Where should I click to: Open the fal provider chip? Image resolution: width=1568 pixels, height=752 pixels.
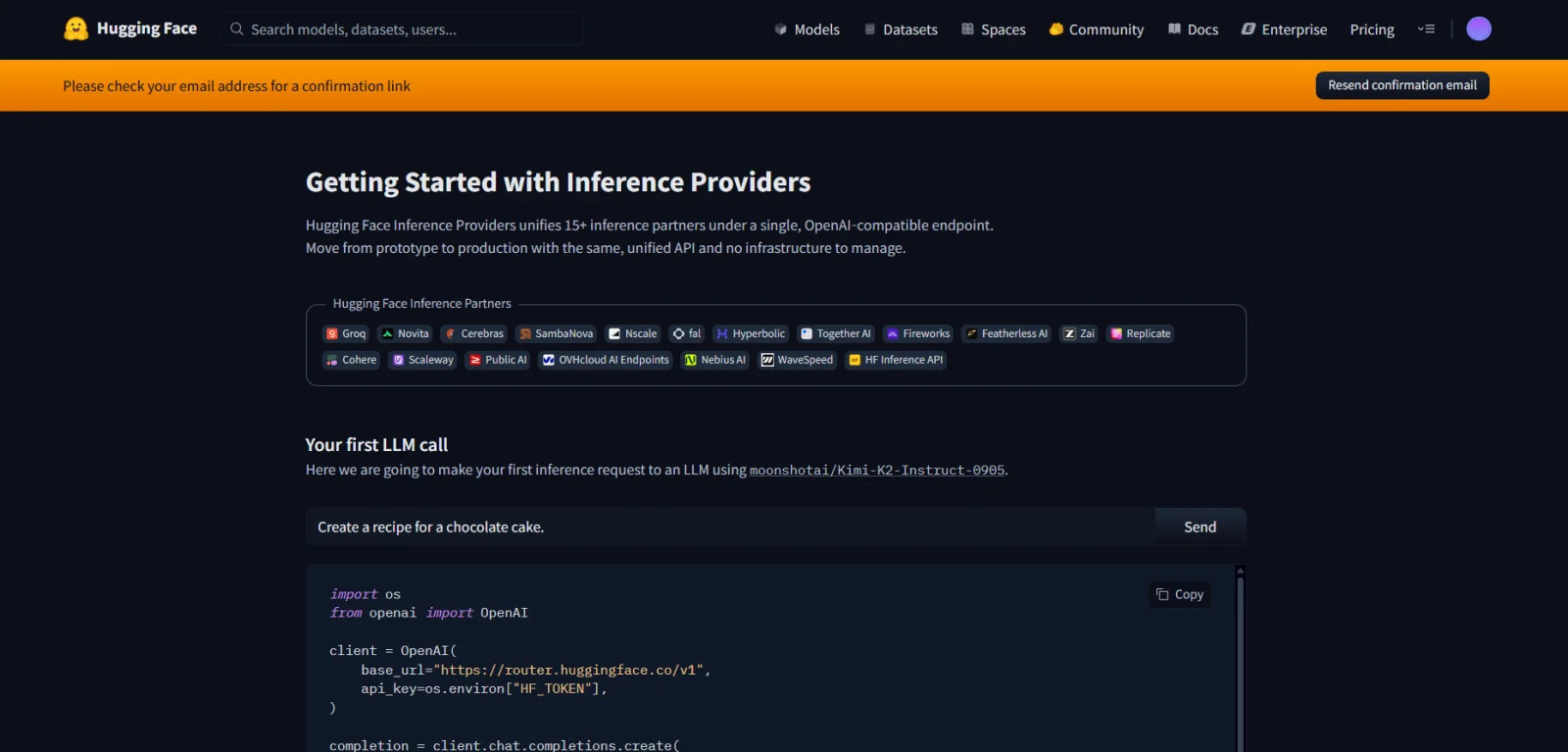tap(686, 333)
